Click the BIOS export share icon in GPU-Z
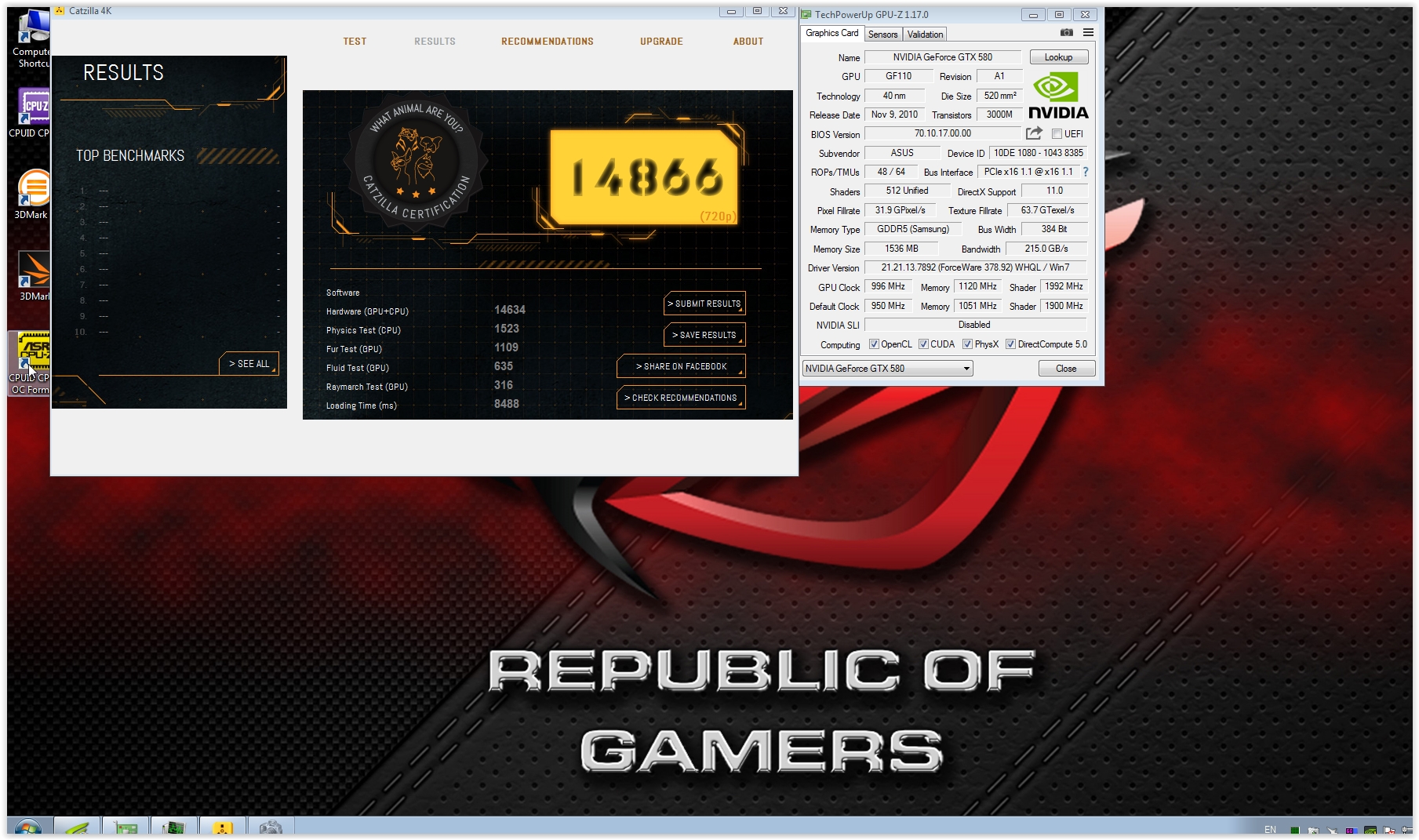 1034,133
